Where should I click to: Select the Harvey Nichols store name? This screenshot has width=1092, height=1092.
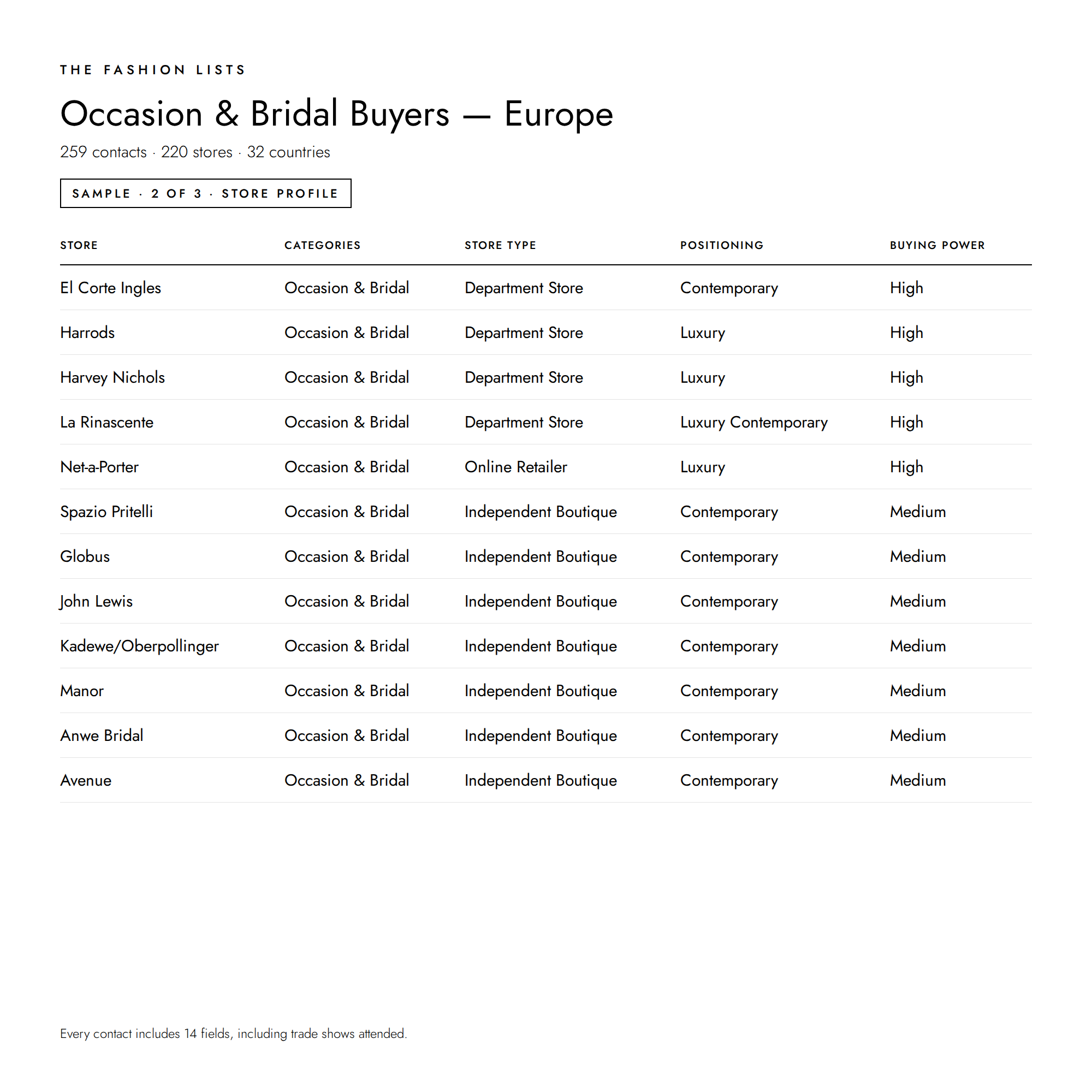pyautogui.click(x=112, y=377)
